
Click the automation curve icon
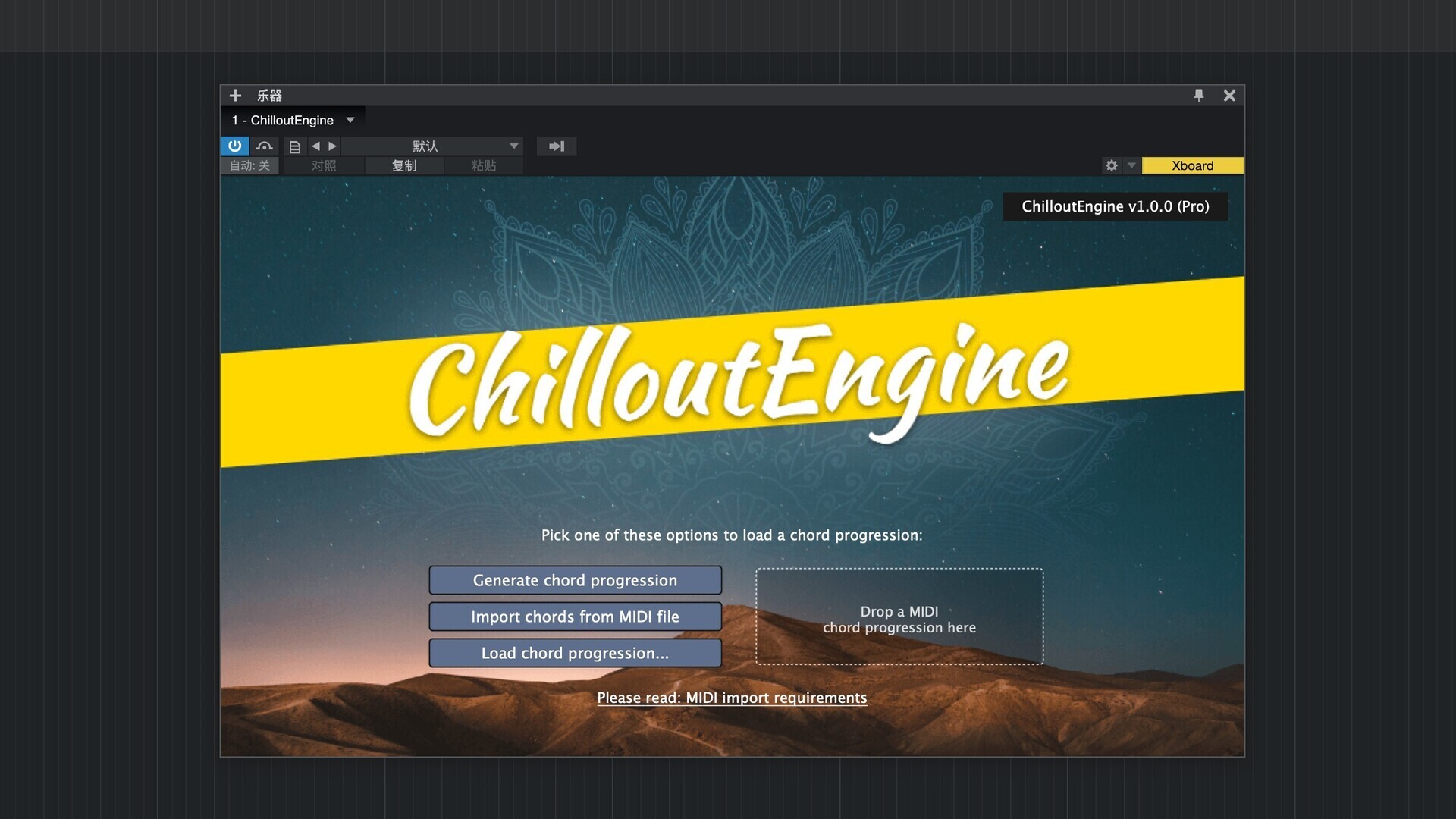264,146
